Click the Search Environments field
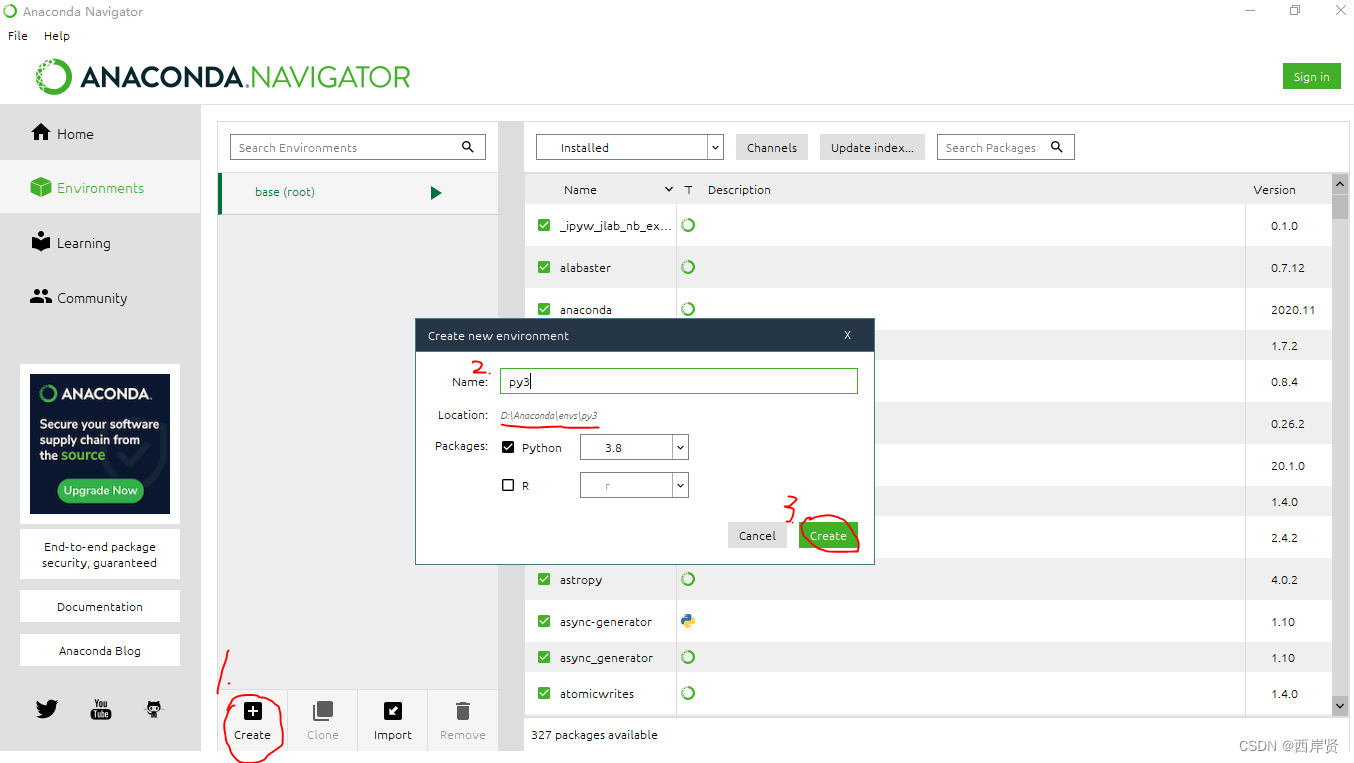 (x=358, y=147)
